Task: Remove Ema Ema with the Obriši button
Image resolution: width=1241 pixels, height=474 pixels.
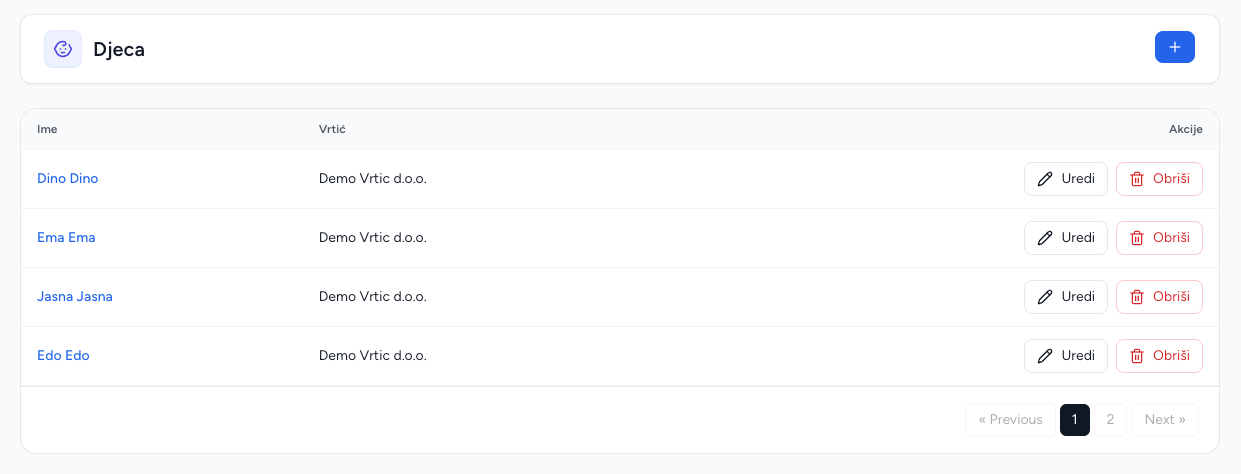Action: point(1159,238)
